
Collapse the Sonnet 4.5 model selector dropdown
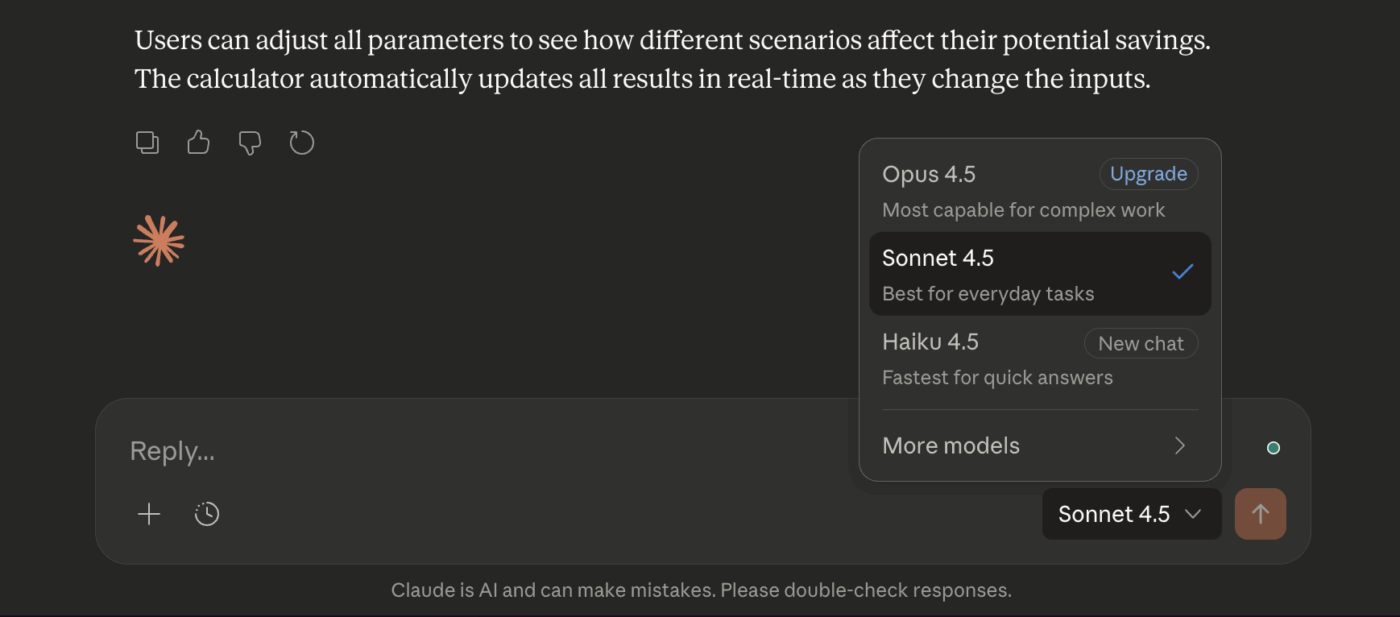(x=1131, y=514)
